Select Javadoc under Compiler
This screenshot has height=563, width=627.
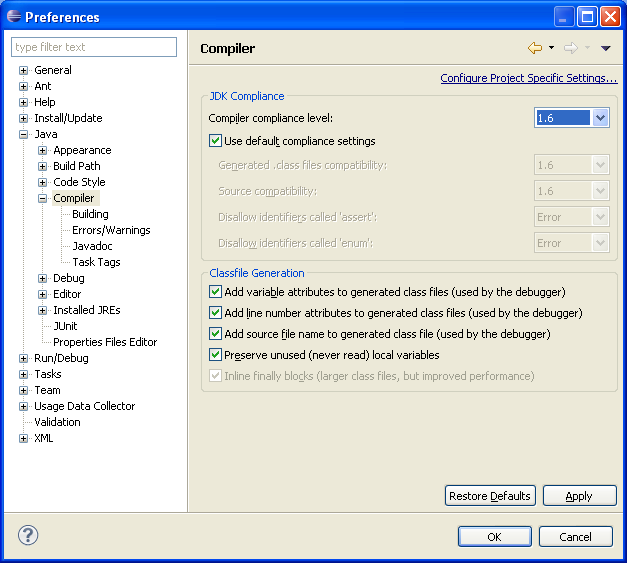tap(92, 246)
